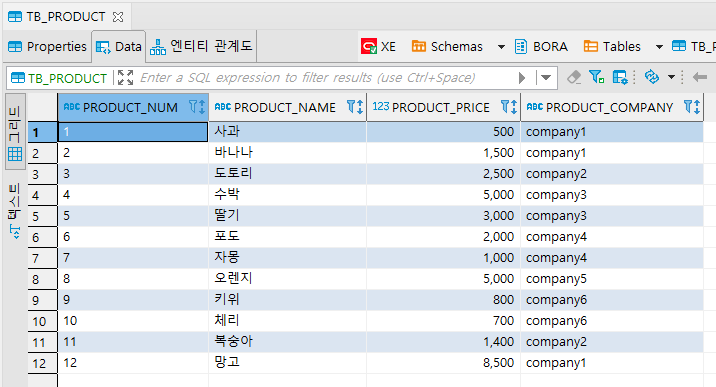The height and width of the screenshot is (387, 716).
Task: Open the refresh options dropdown arrow
Action: tap(671, 77)
